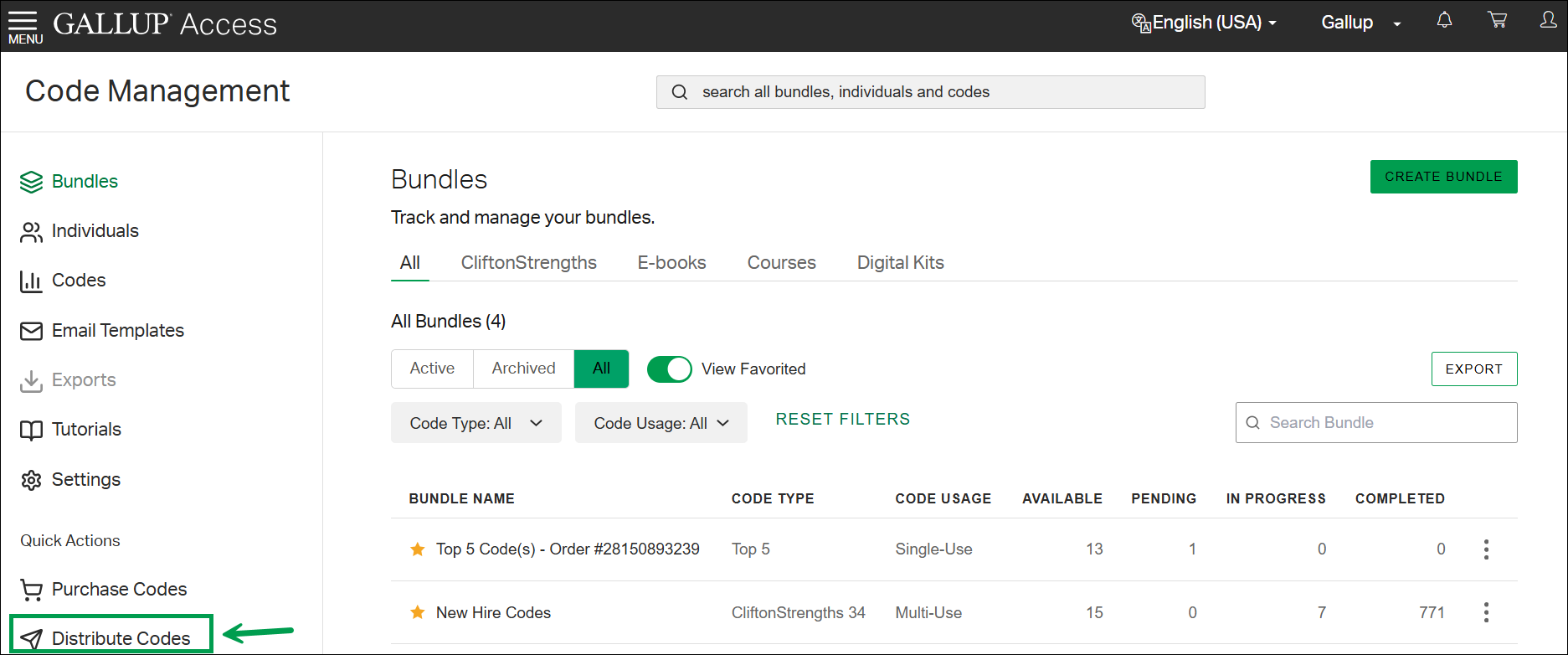Viewport: 1568px width, 655px height.
Task: Click the Email Templates envelope icon
Action: tap(31, 331)
